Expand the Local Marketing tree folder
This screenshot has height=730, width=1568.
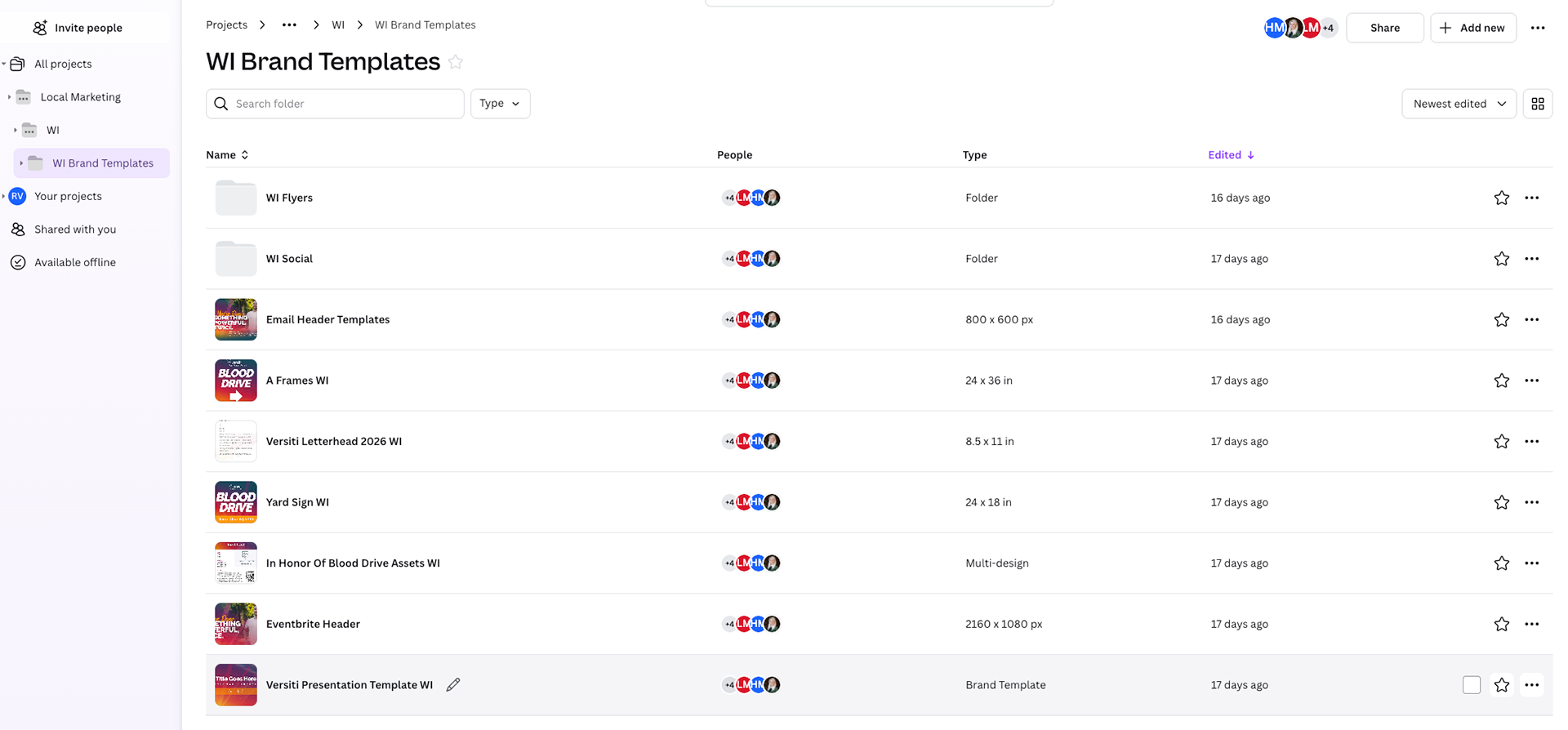tap(10, 97)
